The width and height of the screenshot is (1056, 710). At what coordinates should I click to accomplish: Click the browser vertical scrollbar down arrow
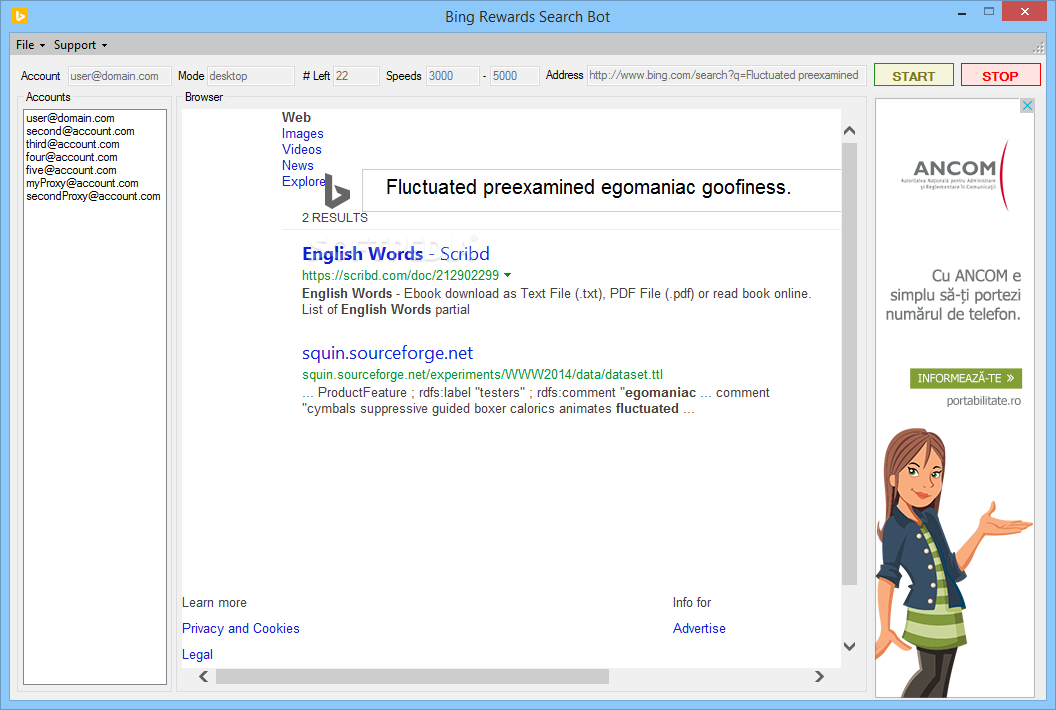tap(849, 647)
